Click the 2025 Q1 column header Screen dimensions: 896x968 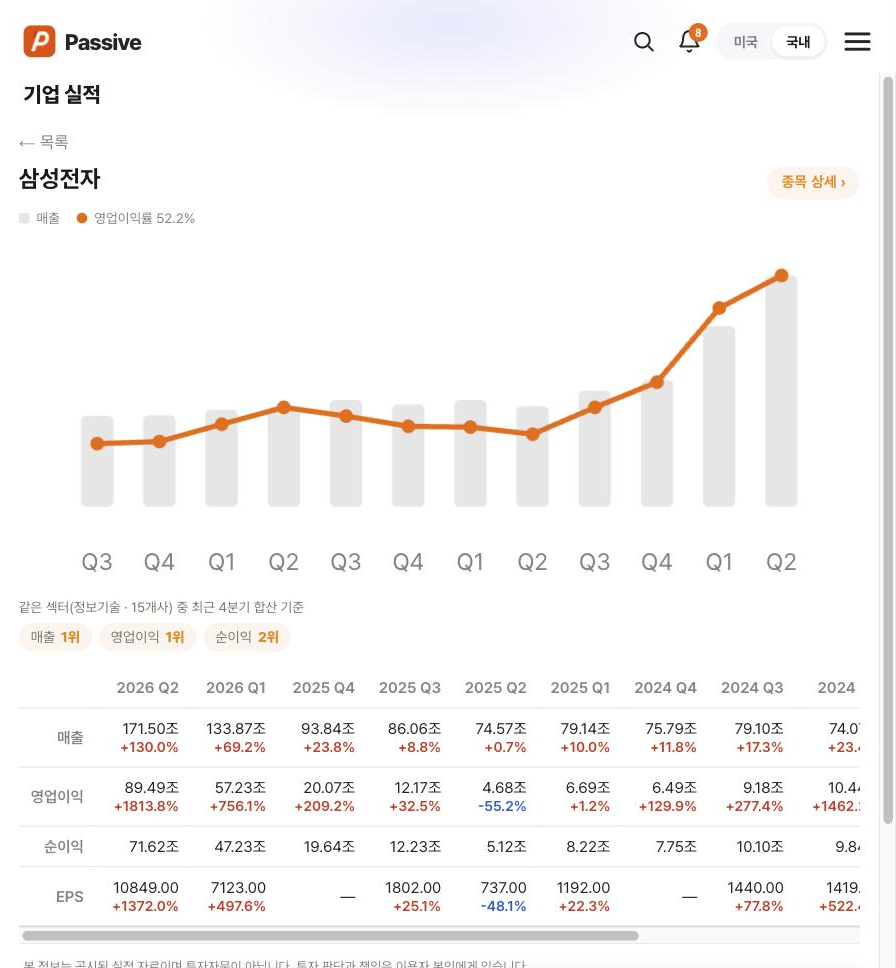[580, 688]
